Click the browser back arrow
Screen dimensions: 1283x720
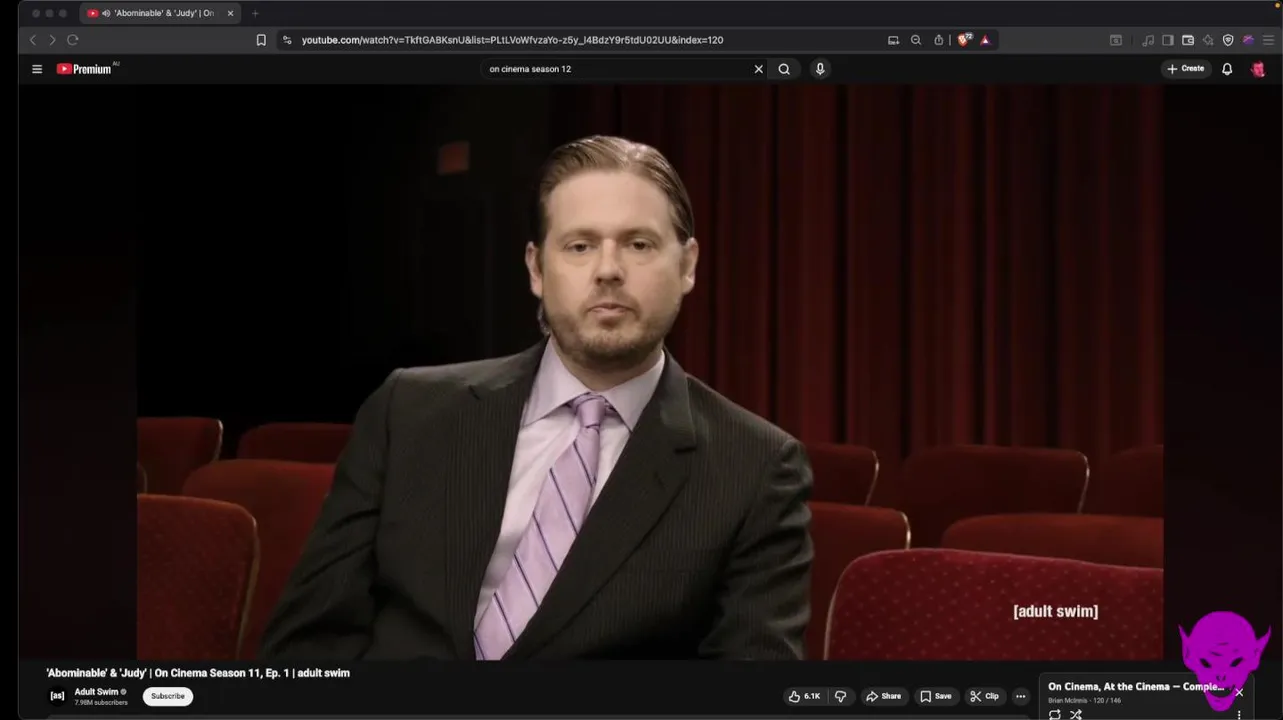[32, 40]
